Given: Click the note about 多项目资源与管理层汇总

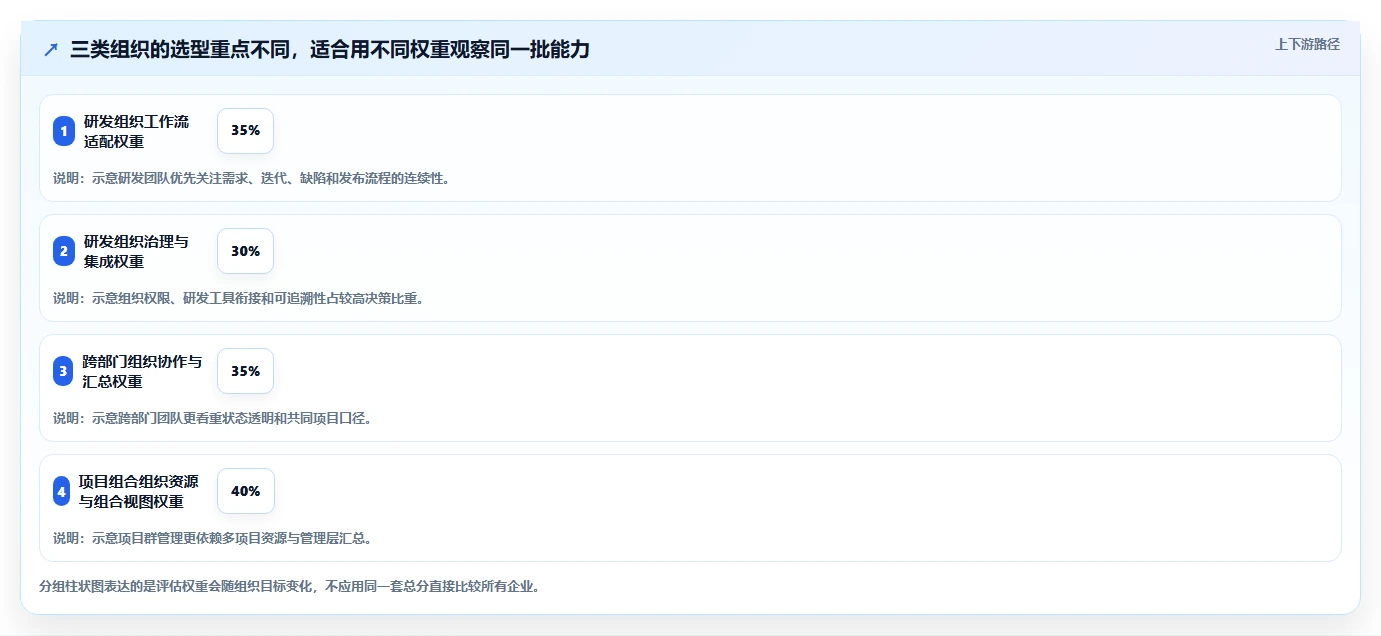Looking at the screenshot, I should [x=212, y=538].
